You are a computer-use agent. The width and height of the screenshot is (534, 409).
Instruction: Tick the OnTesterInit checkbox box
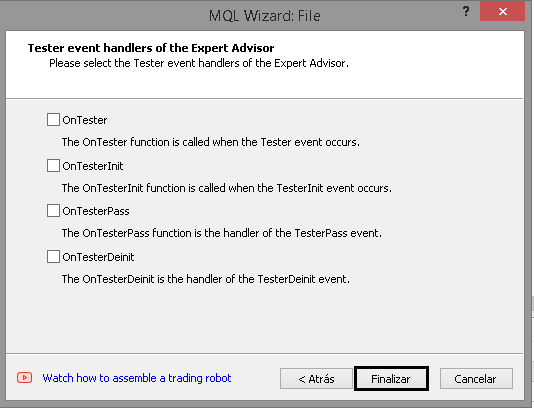tap(53, 166)
